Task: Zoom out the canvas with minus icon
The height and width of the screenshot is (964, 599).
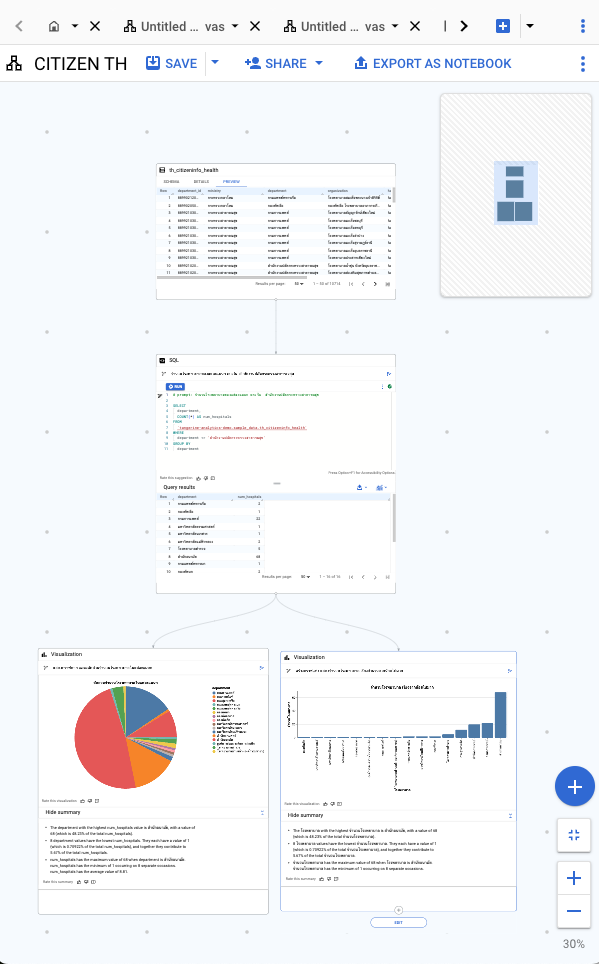Action: pos(574,911)
